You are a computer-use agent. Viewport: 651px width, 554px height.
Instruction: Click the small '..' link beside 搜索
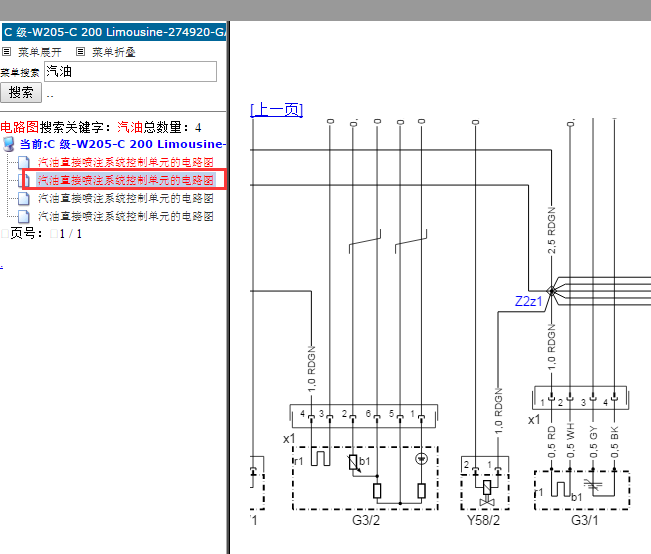tap(50, 96)
